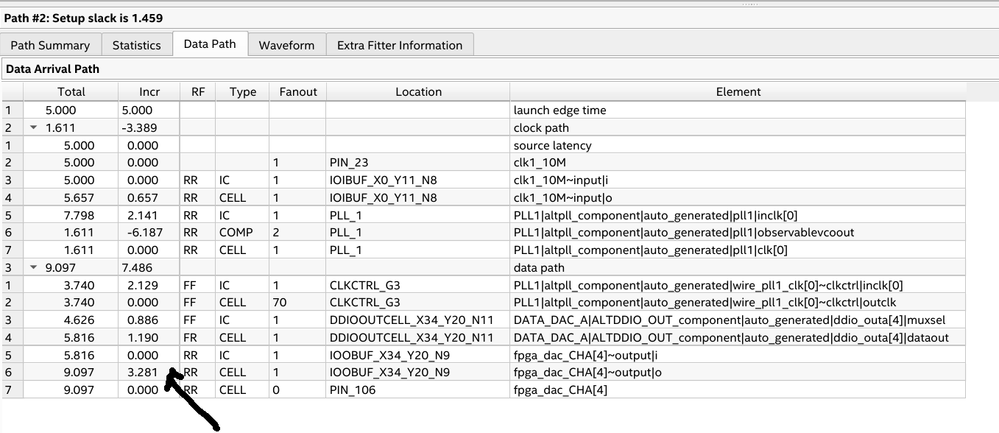This screenshot has height=433, width=999.
Task: Select the Data Path tab
Action: (210, 45)
